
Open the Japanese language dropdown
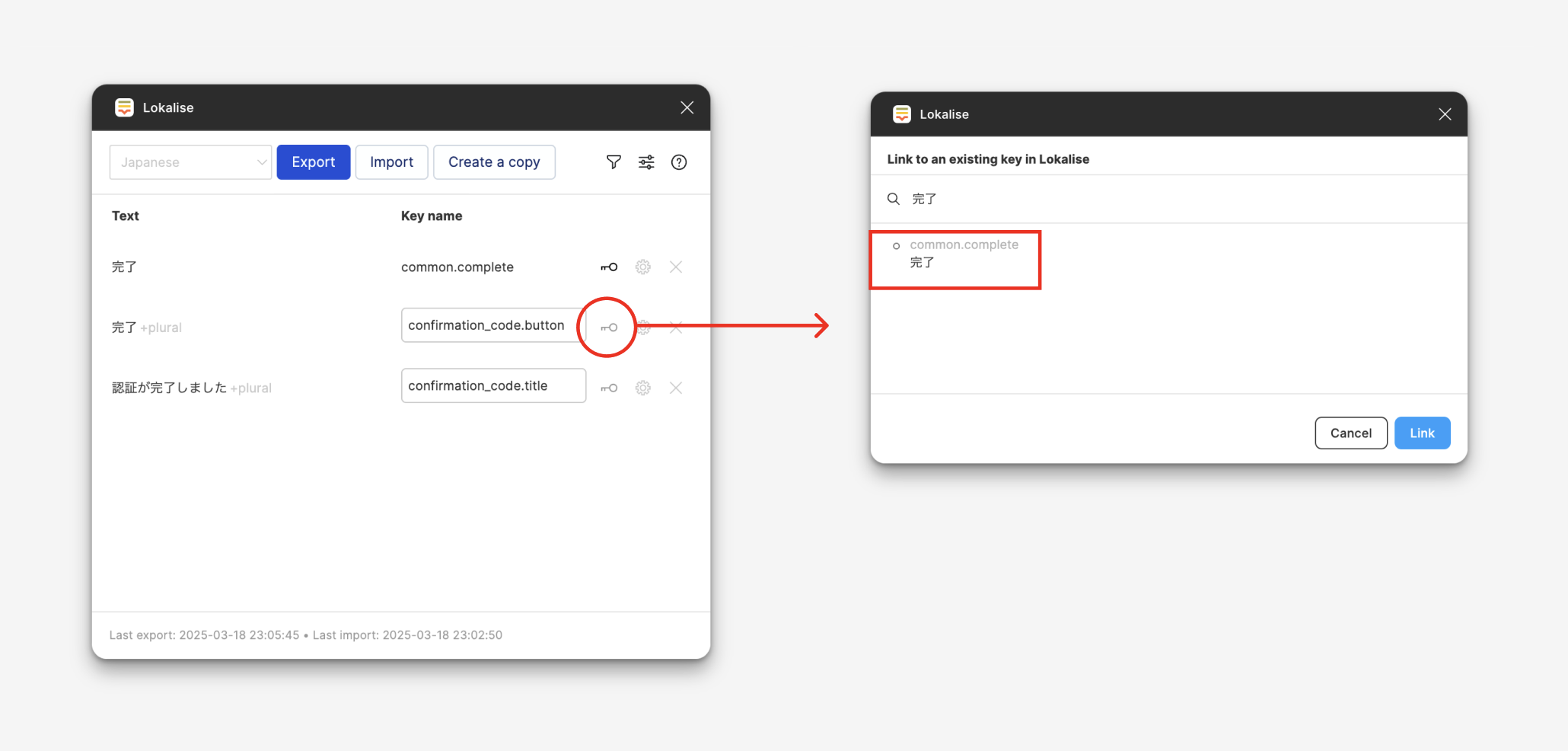(190, 162)
